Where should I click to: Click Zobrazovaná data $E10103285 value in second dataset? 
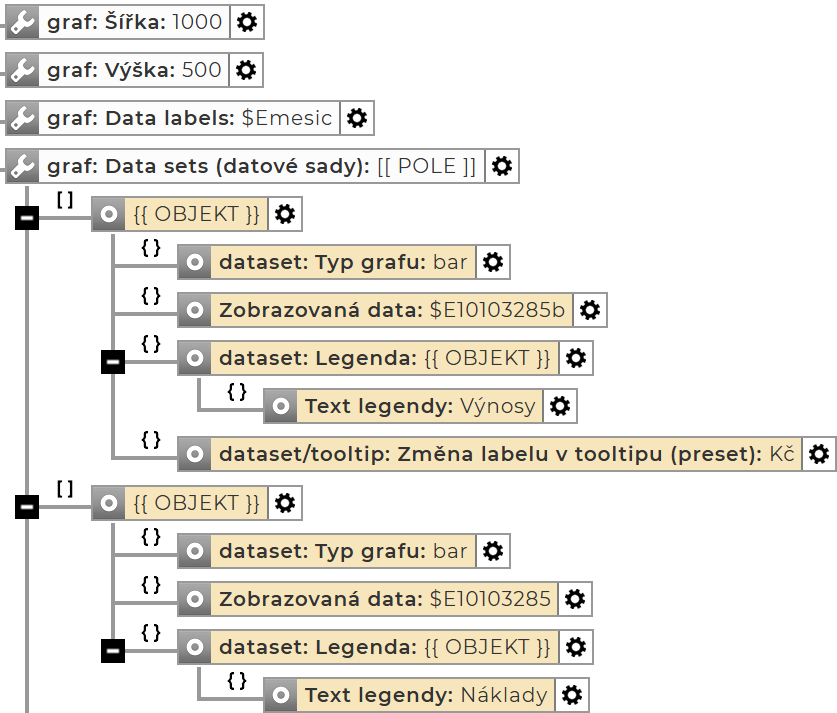490,599
